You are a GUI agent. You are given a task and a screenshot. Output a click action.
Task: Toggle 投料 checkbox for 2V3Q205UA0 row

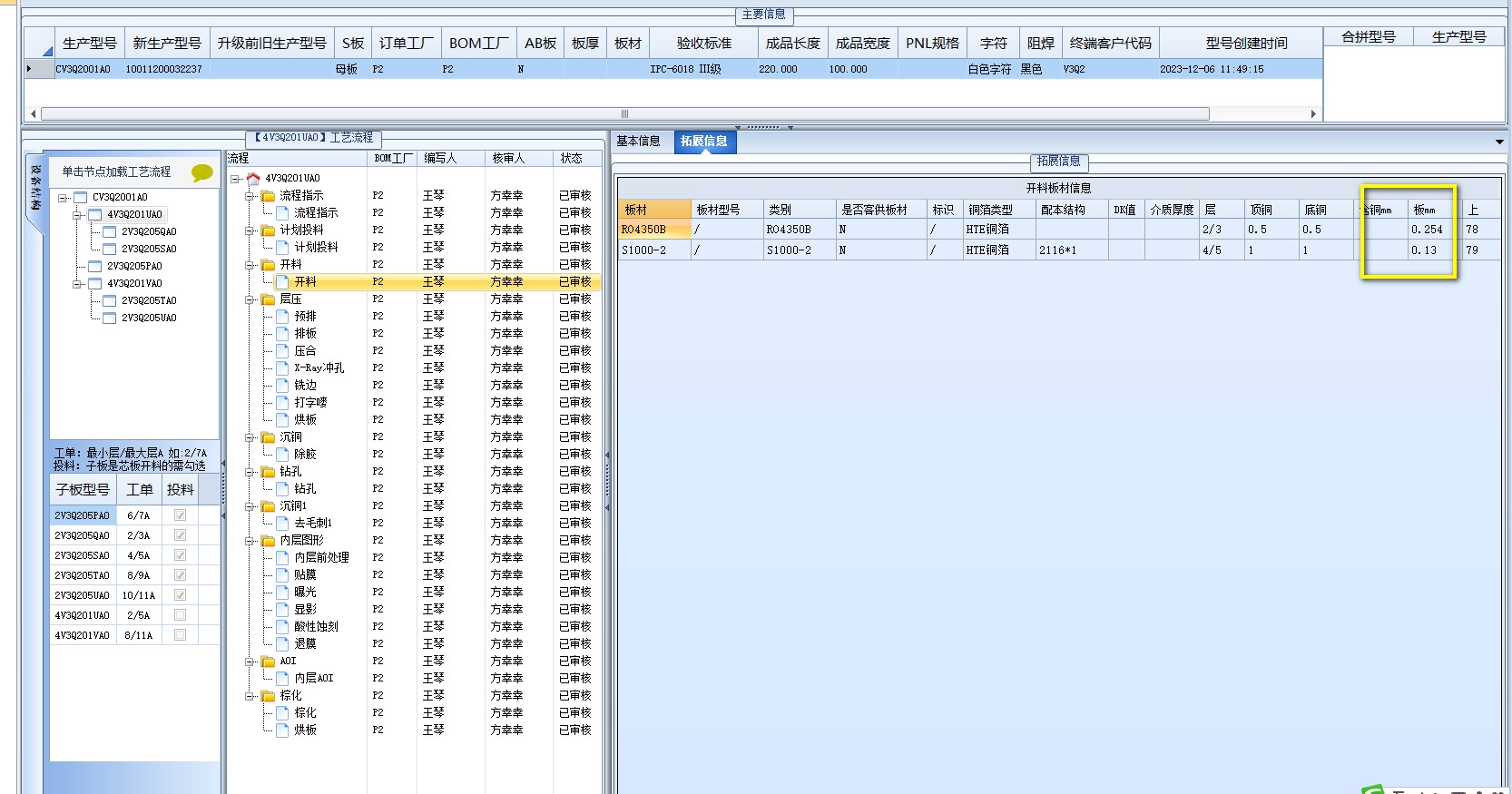pos(180,595)
